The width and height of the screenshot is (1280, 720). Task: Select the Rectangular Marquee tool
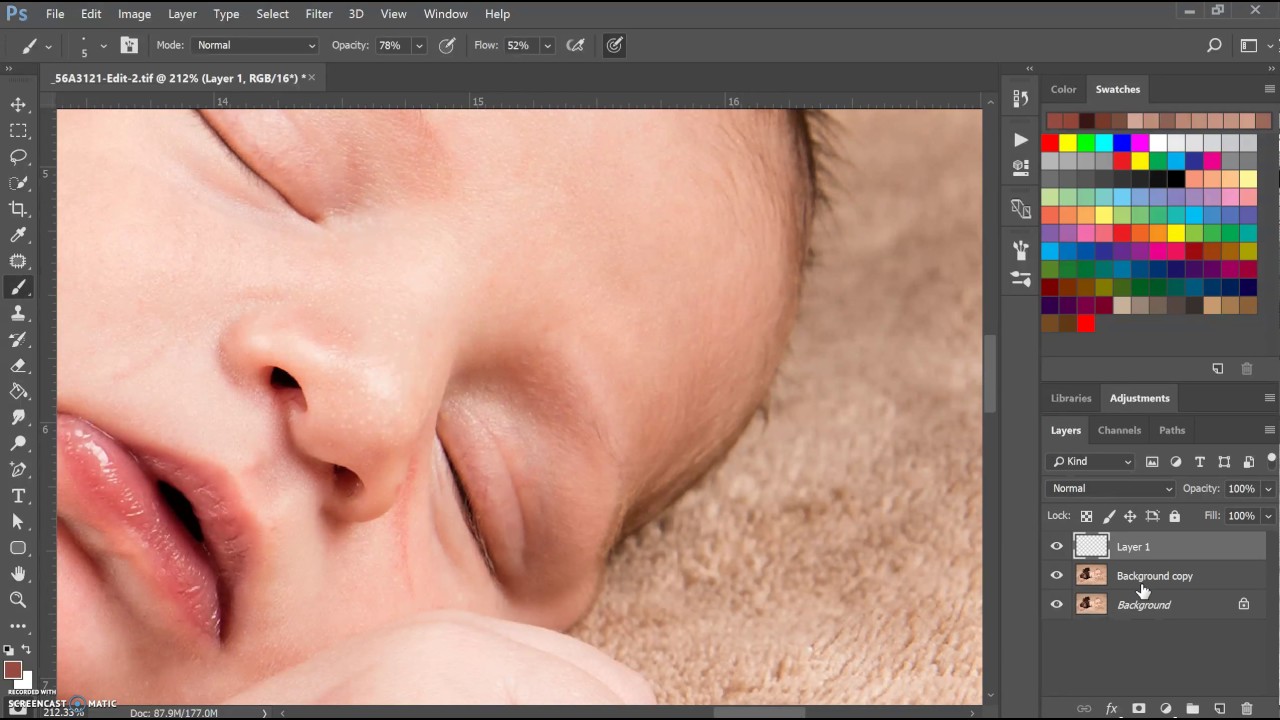[x=18, y=131]
